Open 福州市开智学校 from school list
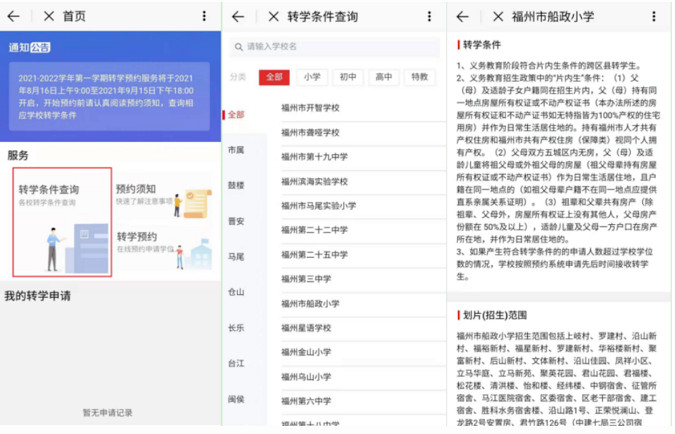675x434 pixels. (x=363, y=108)
